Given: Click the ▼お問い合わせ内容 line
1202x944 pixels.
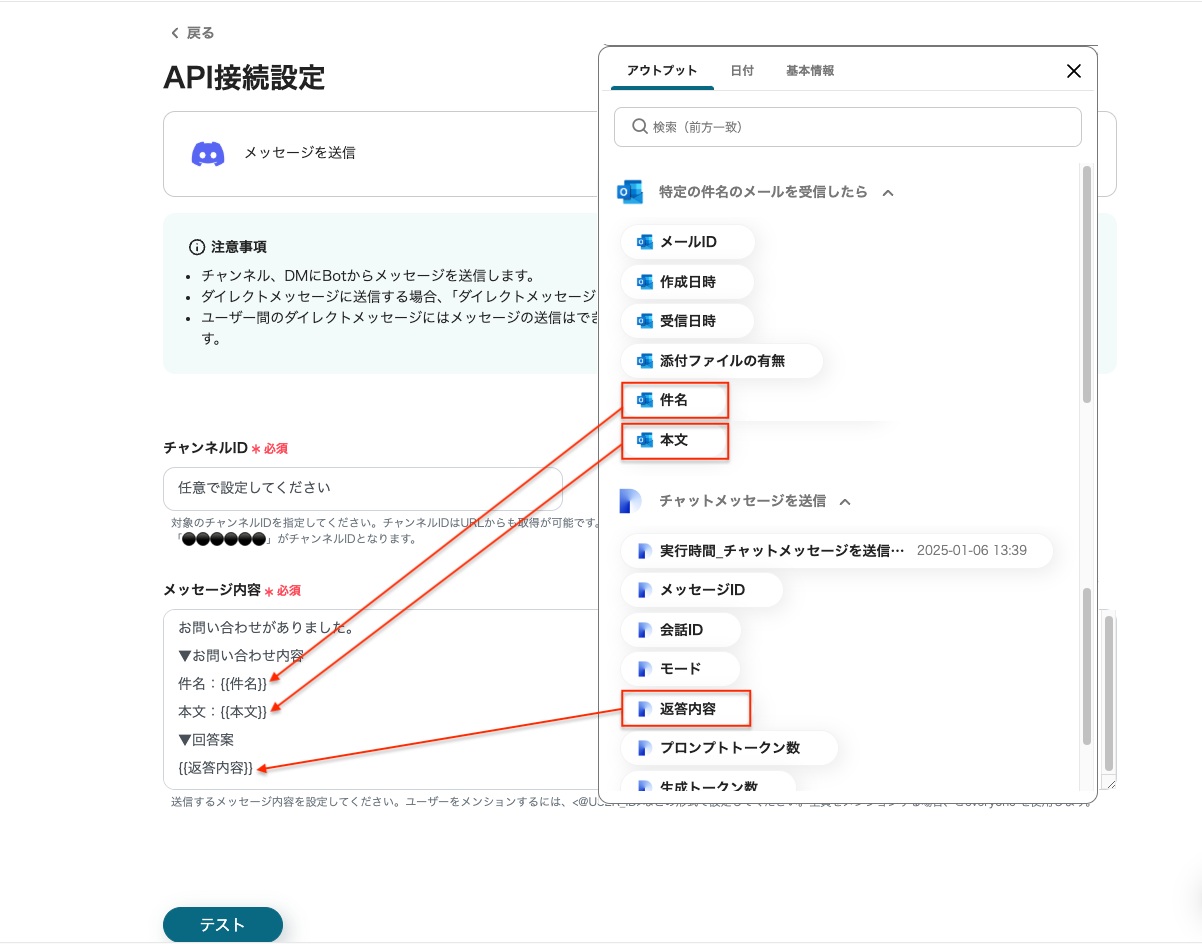Looking at the screenshot, I should 241,656.
